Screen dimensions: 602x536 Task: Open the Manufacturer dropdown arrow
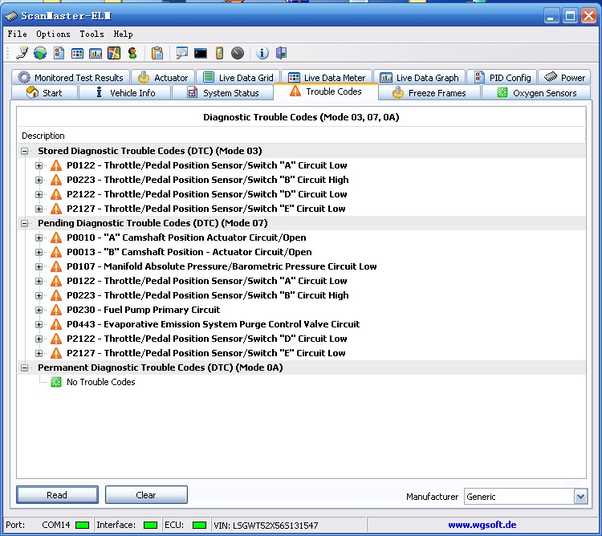(580, 496)
